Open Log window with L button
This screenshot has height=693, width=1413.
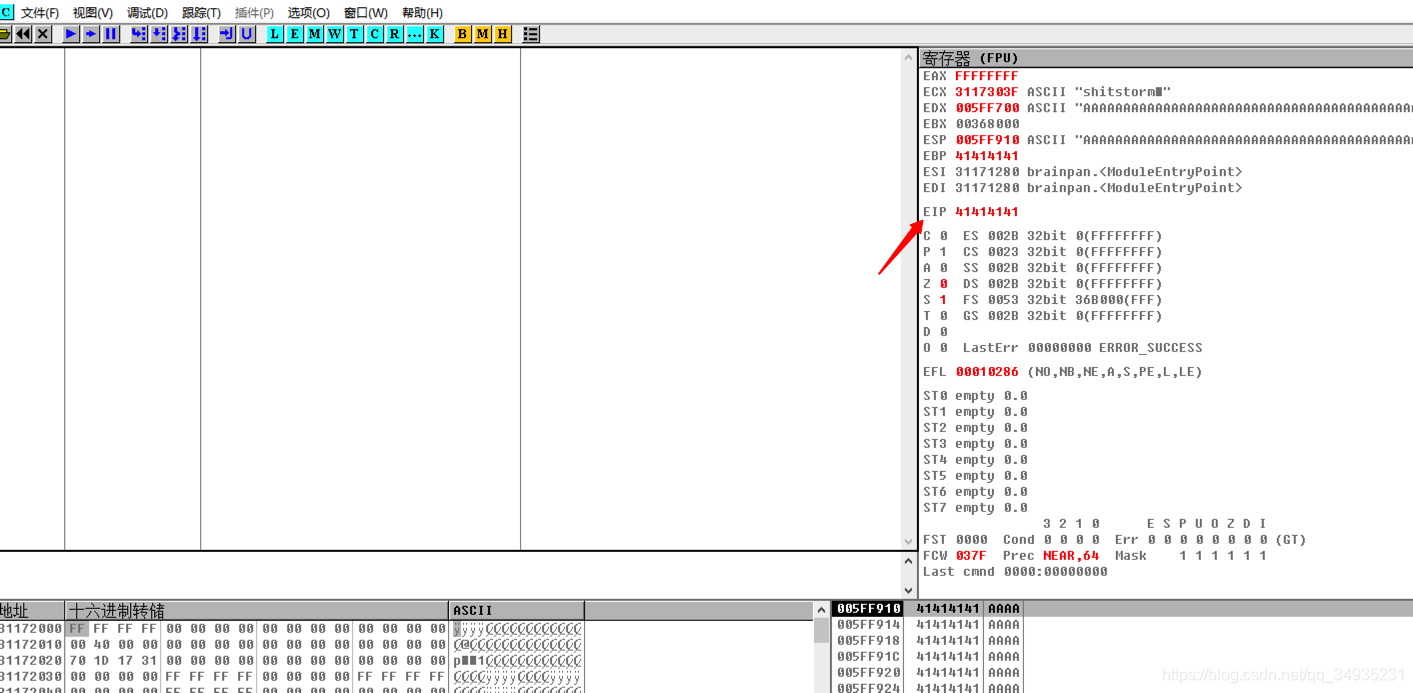275,34
